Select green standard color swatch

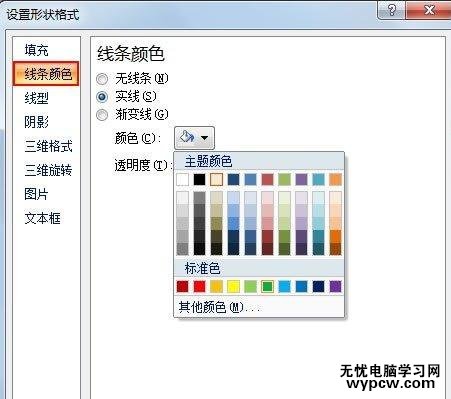tap(267, 286)
